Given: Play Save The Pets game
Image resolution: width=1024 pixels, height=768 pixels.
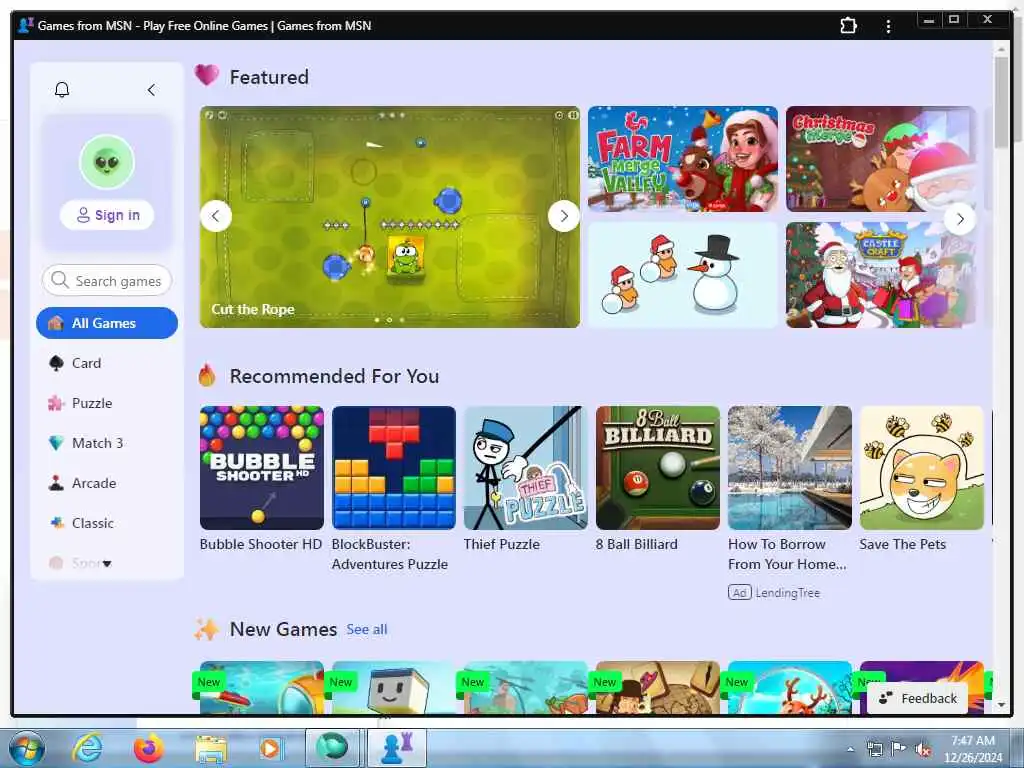Looking at the screenshot, I should pos(921,468).
